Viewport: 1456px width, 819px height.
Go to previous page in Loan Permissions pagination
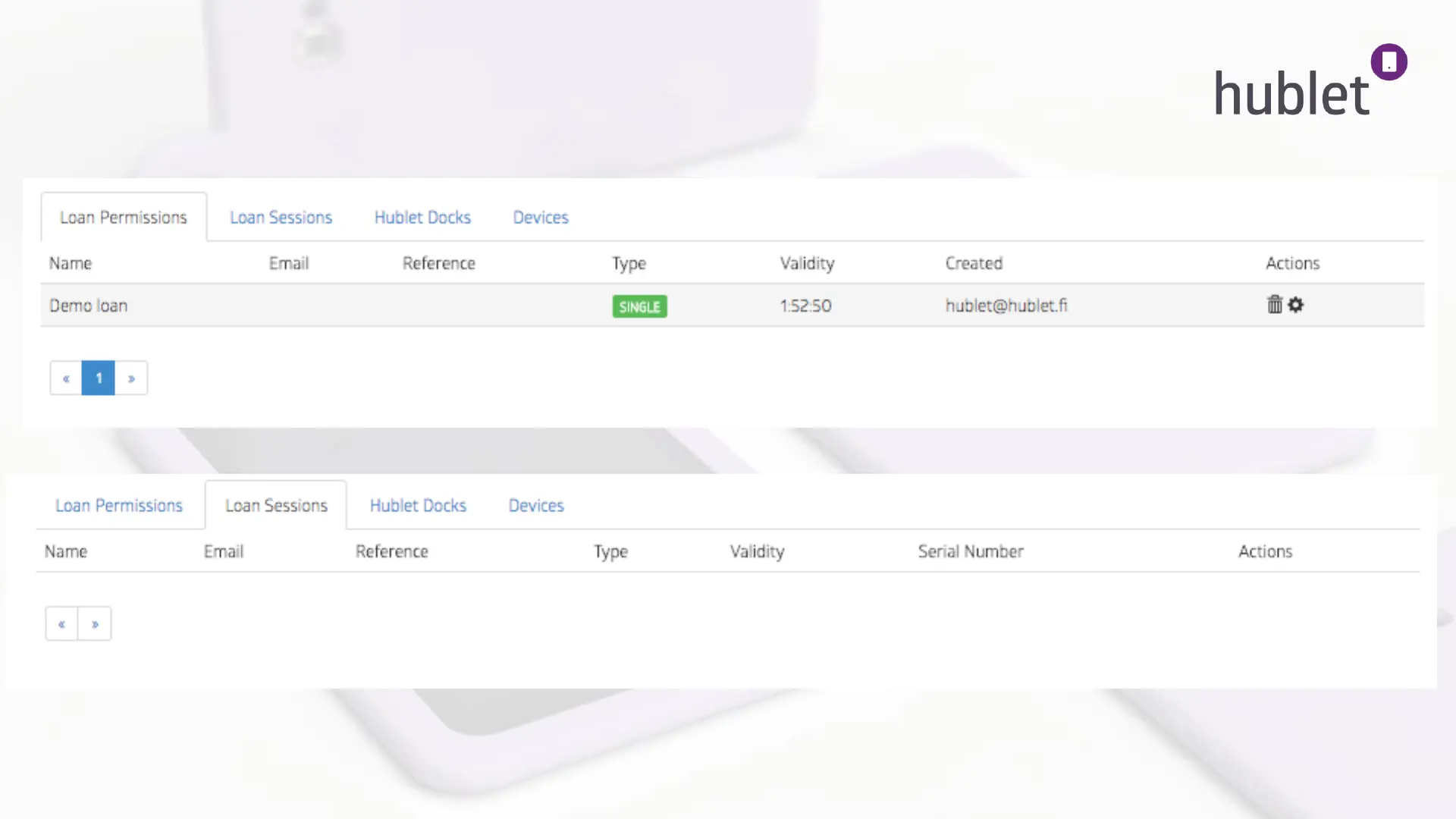click(66, 378)
